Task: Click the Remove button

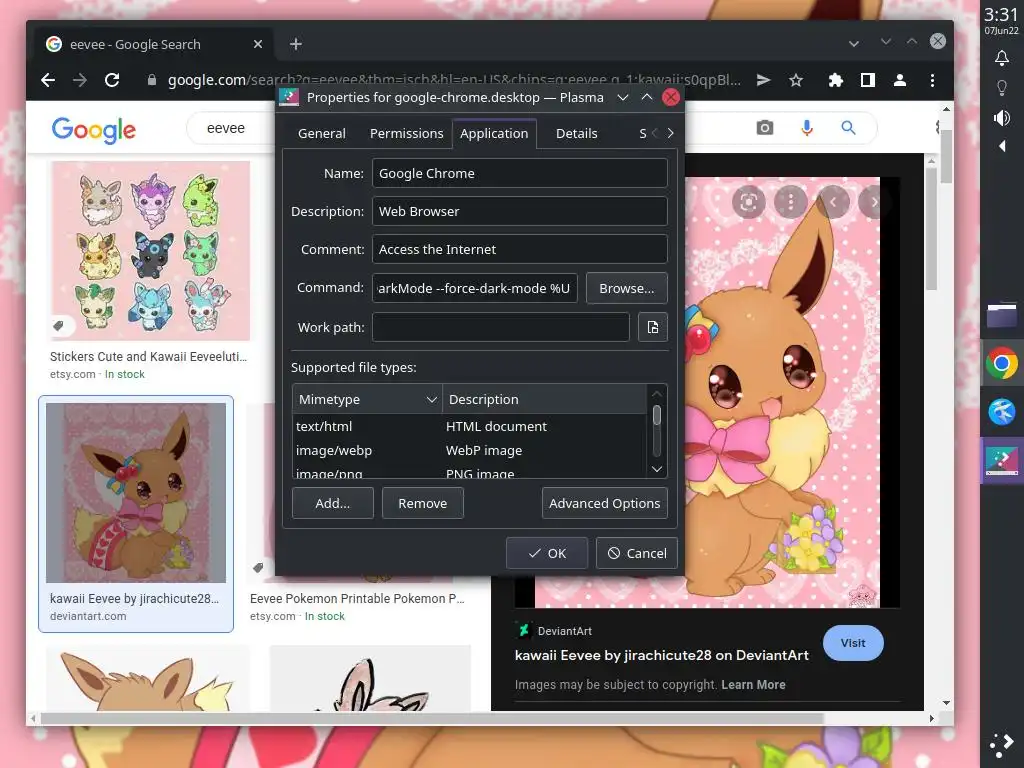Action: click(423, 503)
